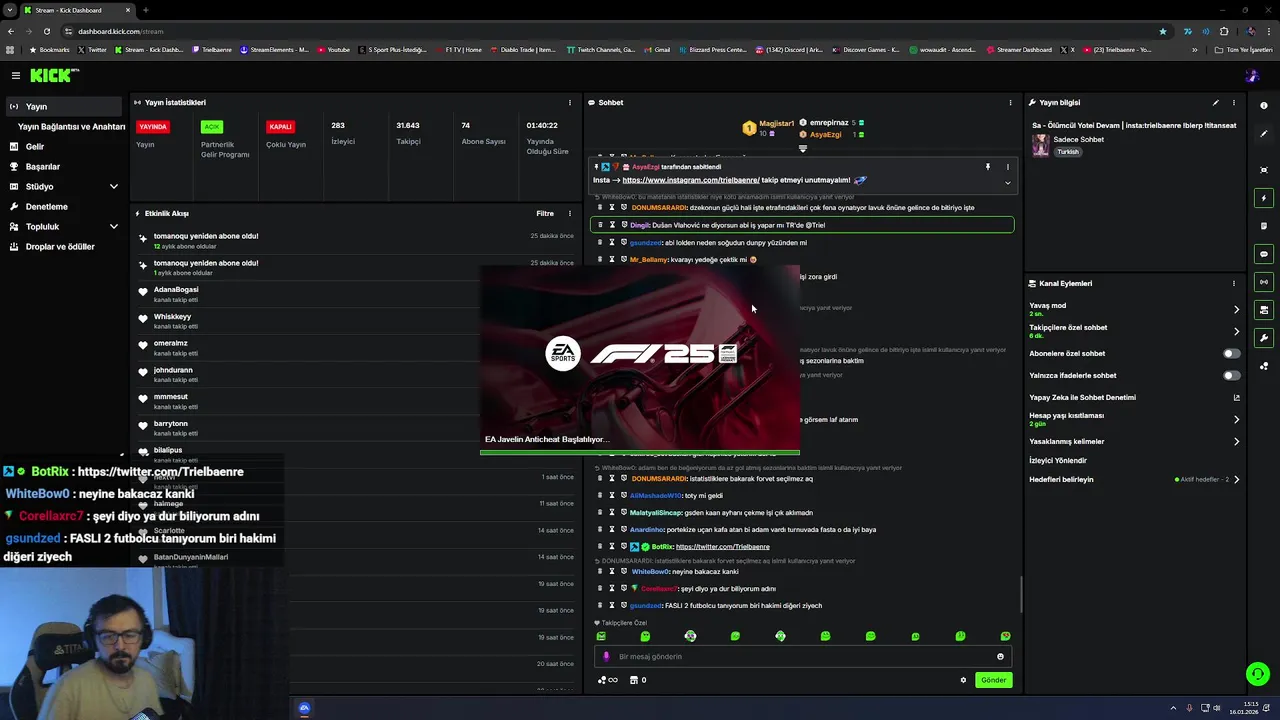The height and width of the screenshot is (720, 1280).
Task: Select Yayın in left sidebar
Action: [63, 106]
